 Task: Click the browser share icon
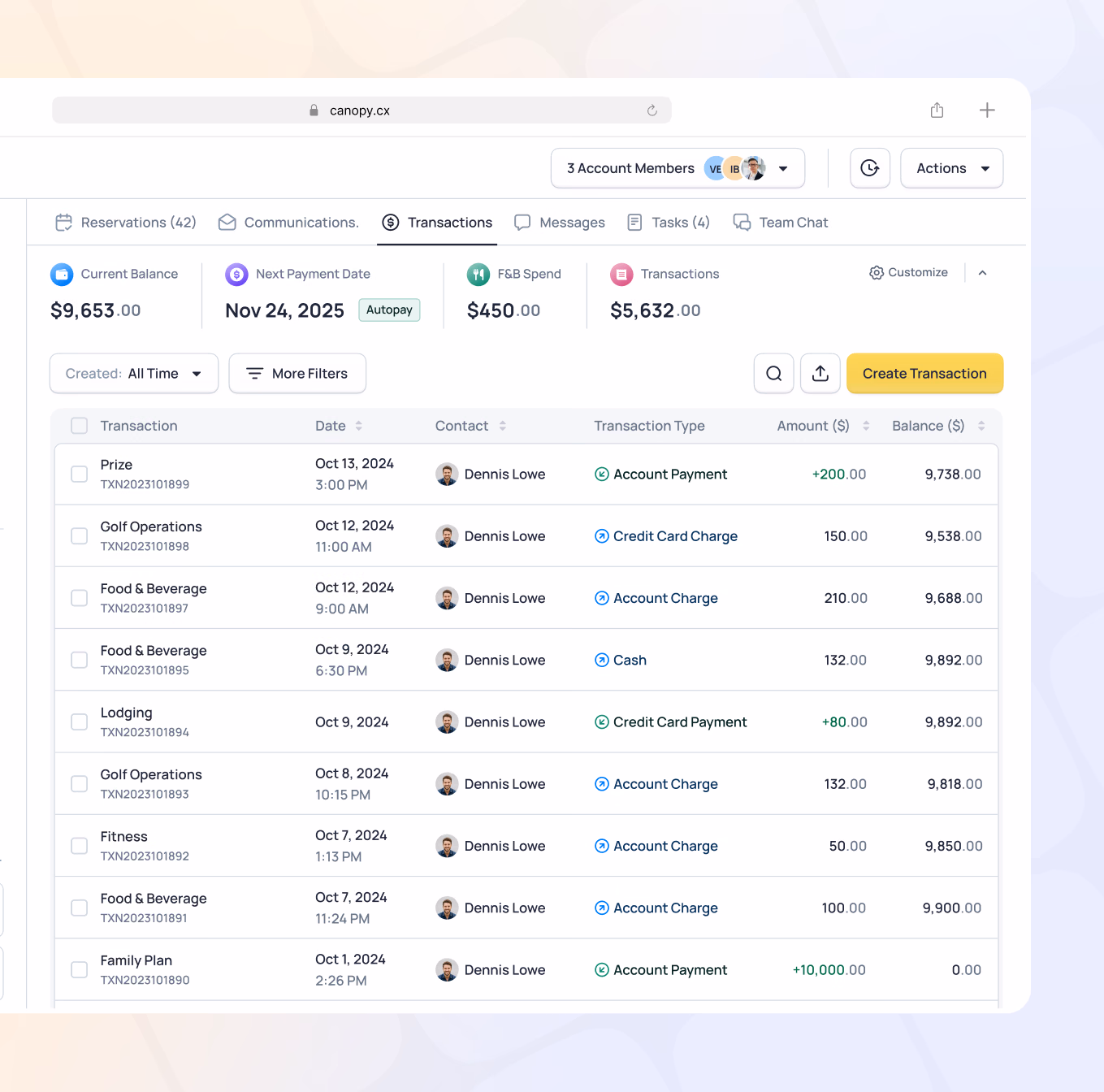click(937, 110)
